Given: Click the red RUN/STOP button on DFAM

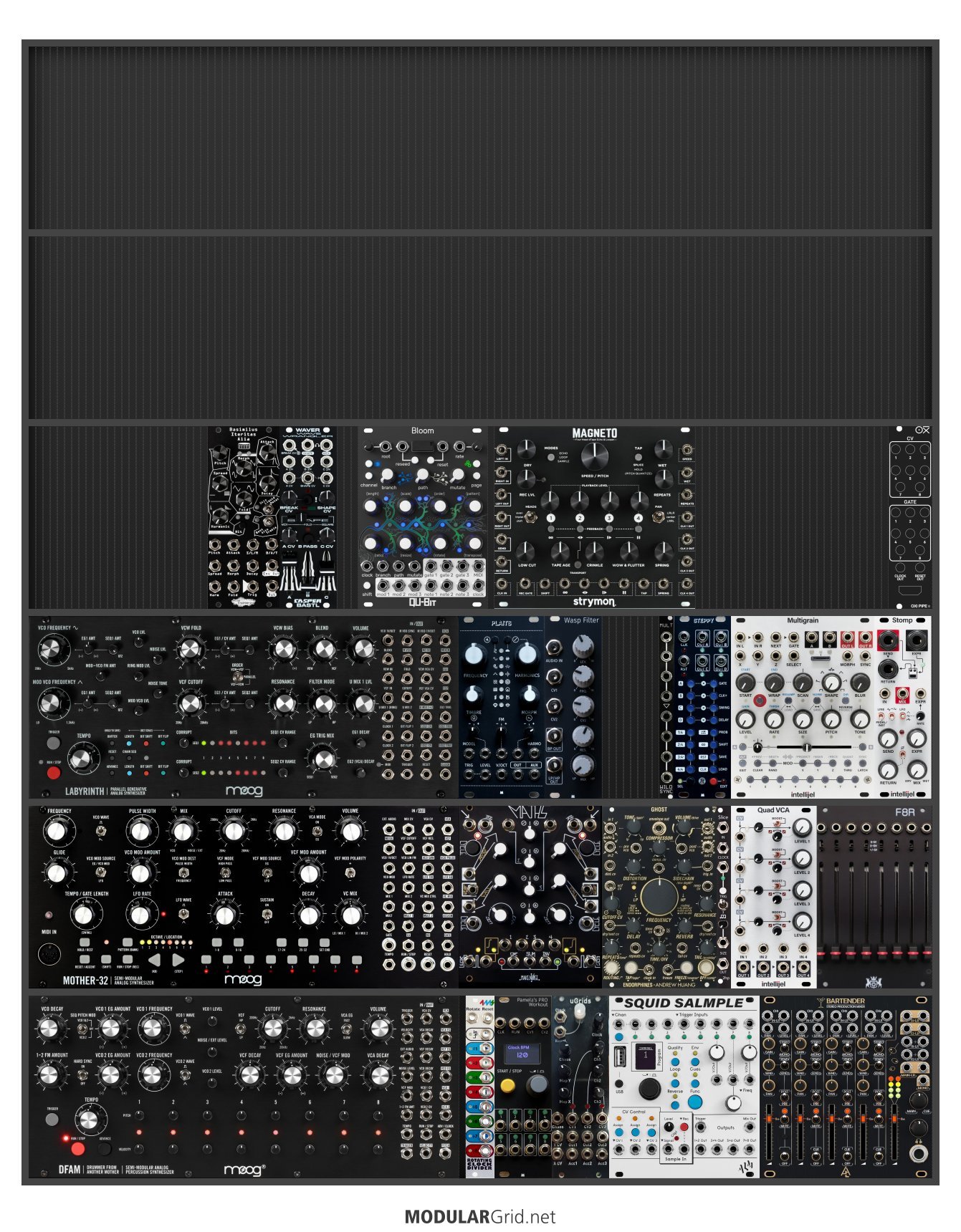Looking at the screenshot, I should [x=77, y=1149].
